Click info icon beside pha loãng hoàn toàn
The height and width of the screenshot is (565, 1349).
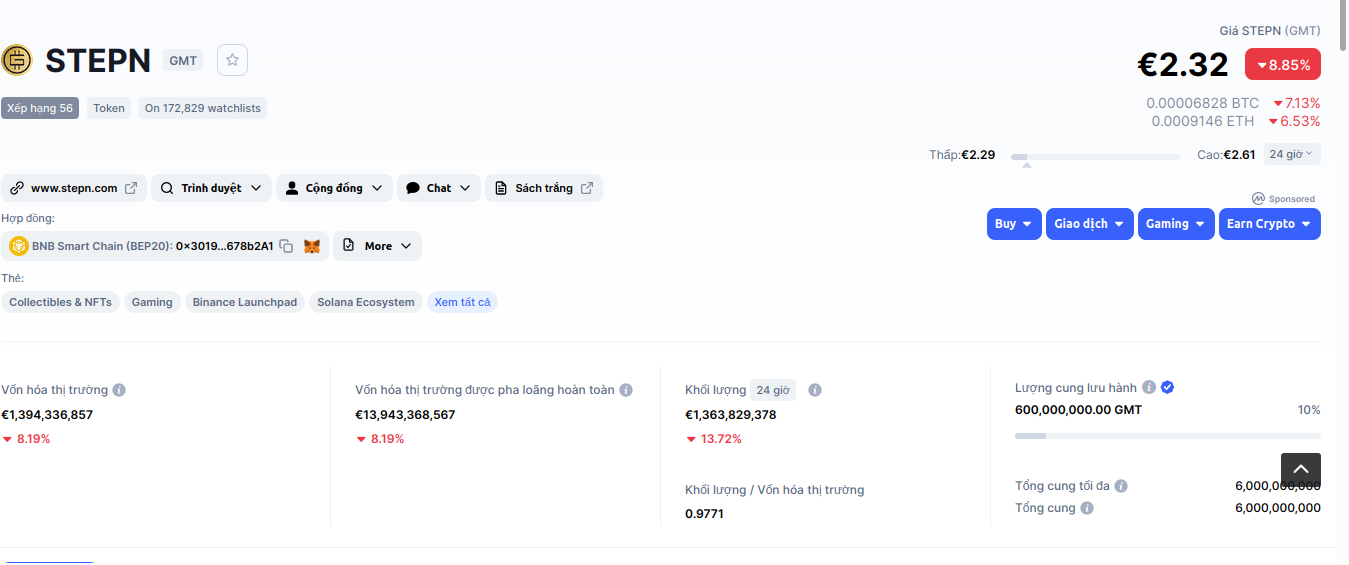click(625, 390)
